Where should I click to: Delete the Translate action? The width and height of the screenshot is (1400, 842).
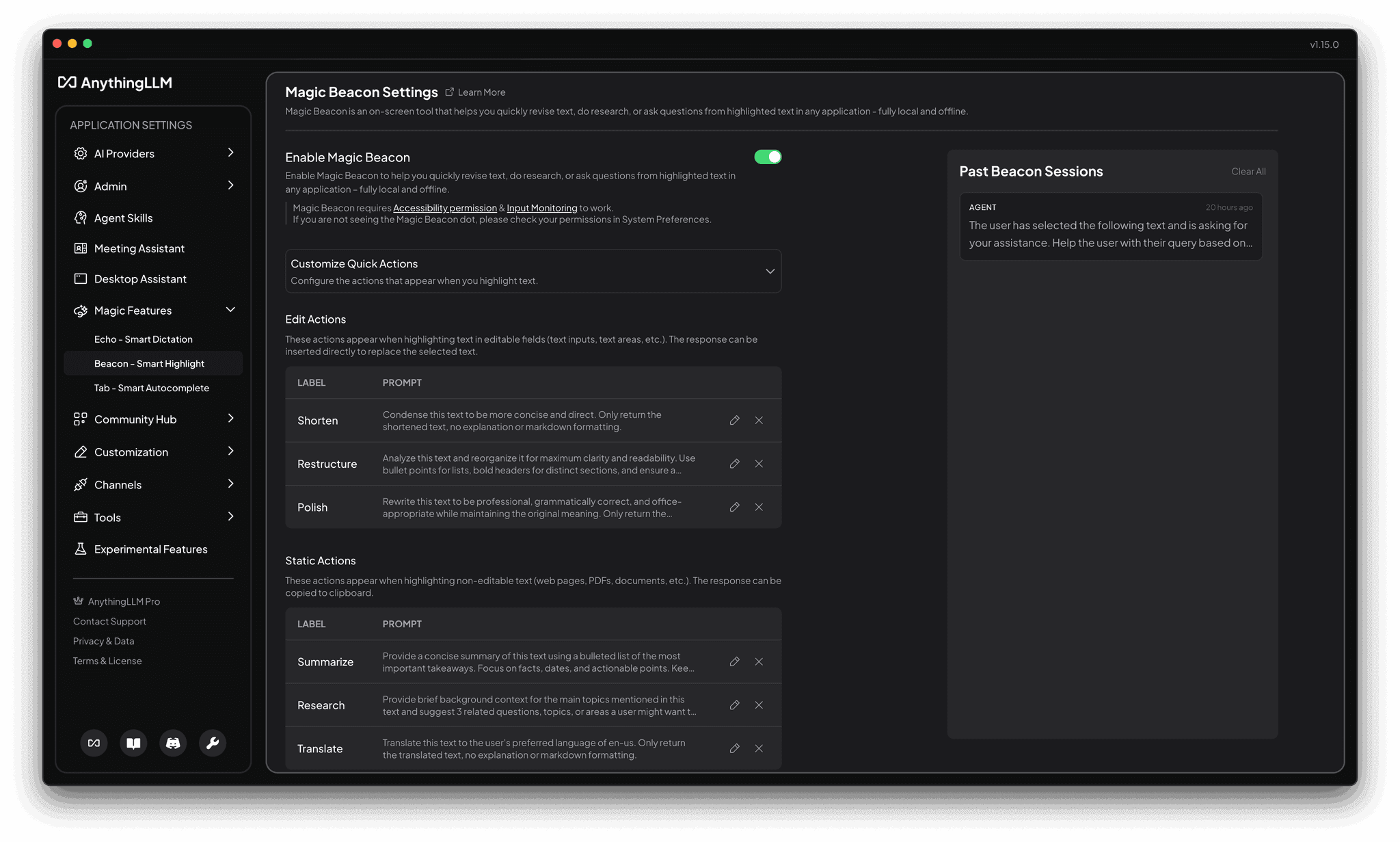[x=759, y=748]
